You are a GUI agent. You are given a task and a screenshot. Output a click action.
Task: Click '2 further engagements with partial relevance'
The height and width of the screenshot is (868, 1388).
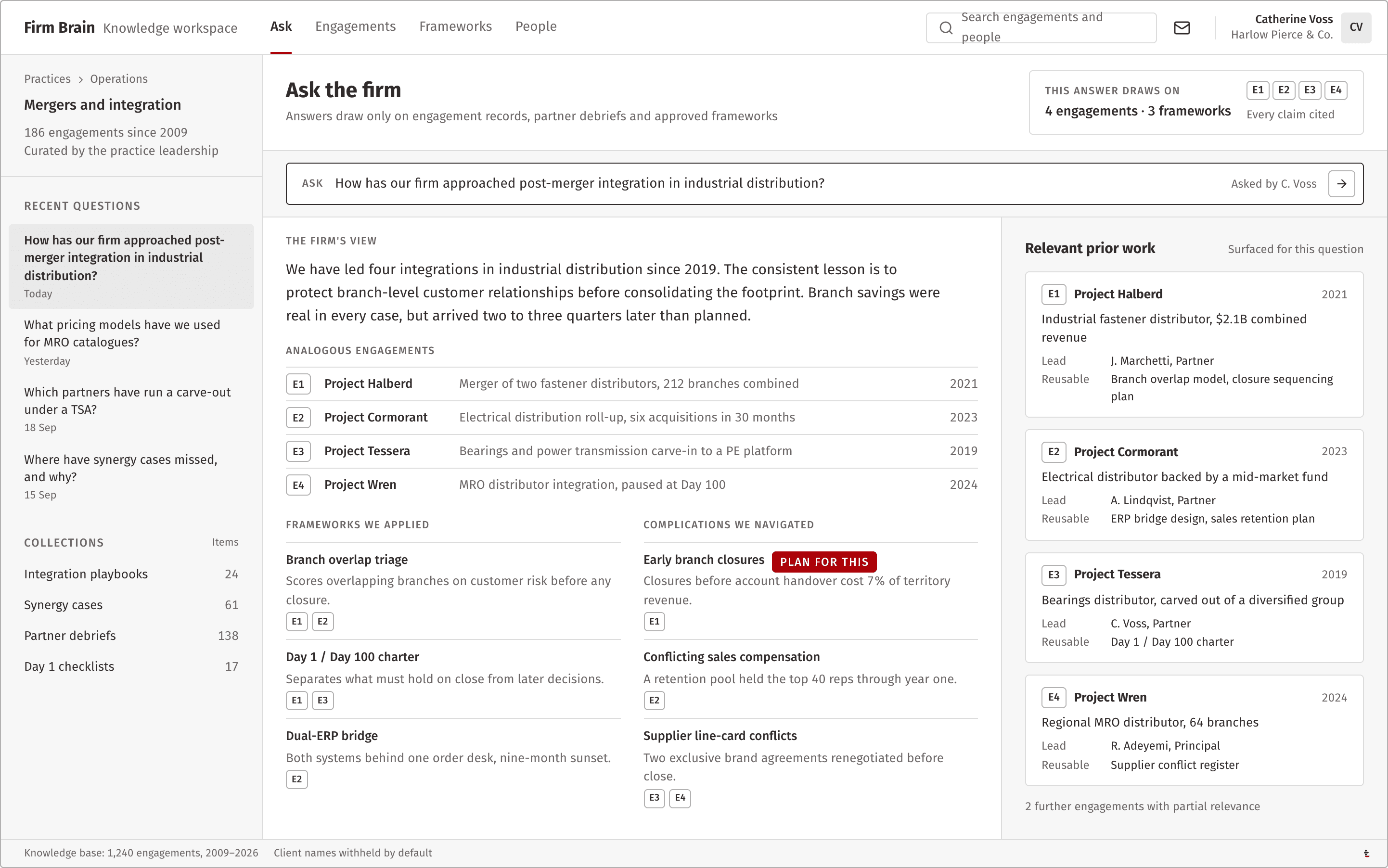coord(1142,806)
